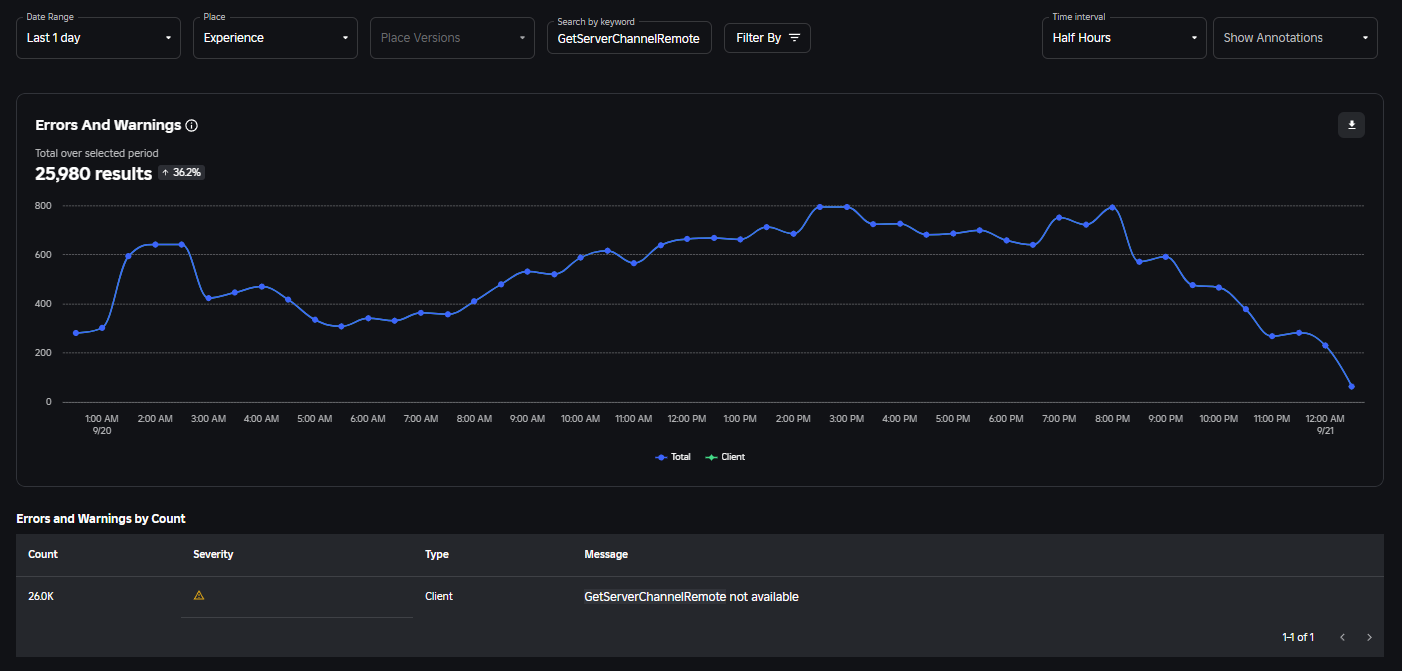Click the last data point on chart

pos(1351,386)
